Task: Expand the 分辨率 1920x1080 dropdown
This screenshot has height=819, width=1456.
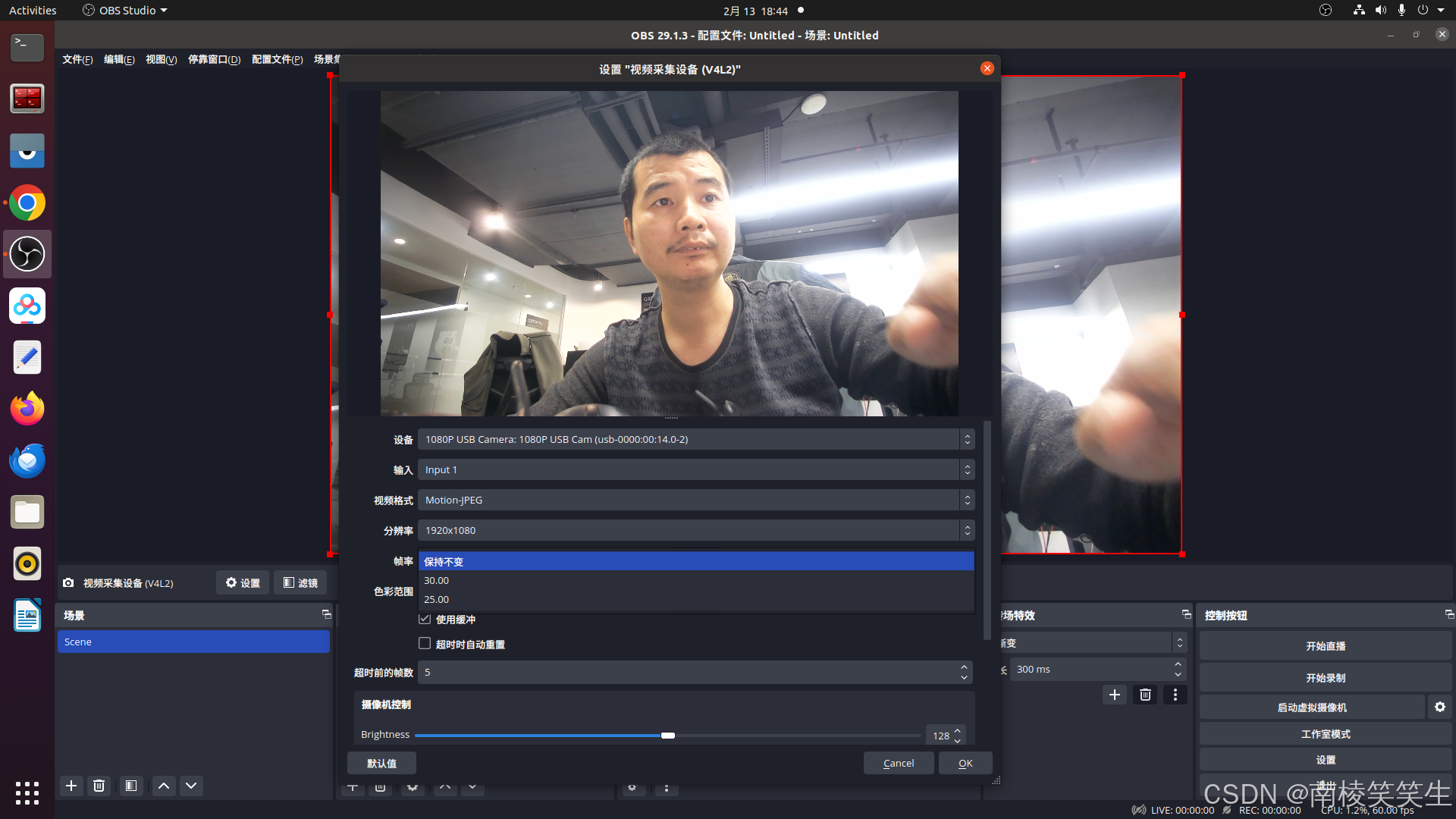Action: click(695, 530)
